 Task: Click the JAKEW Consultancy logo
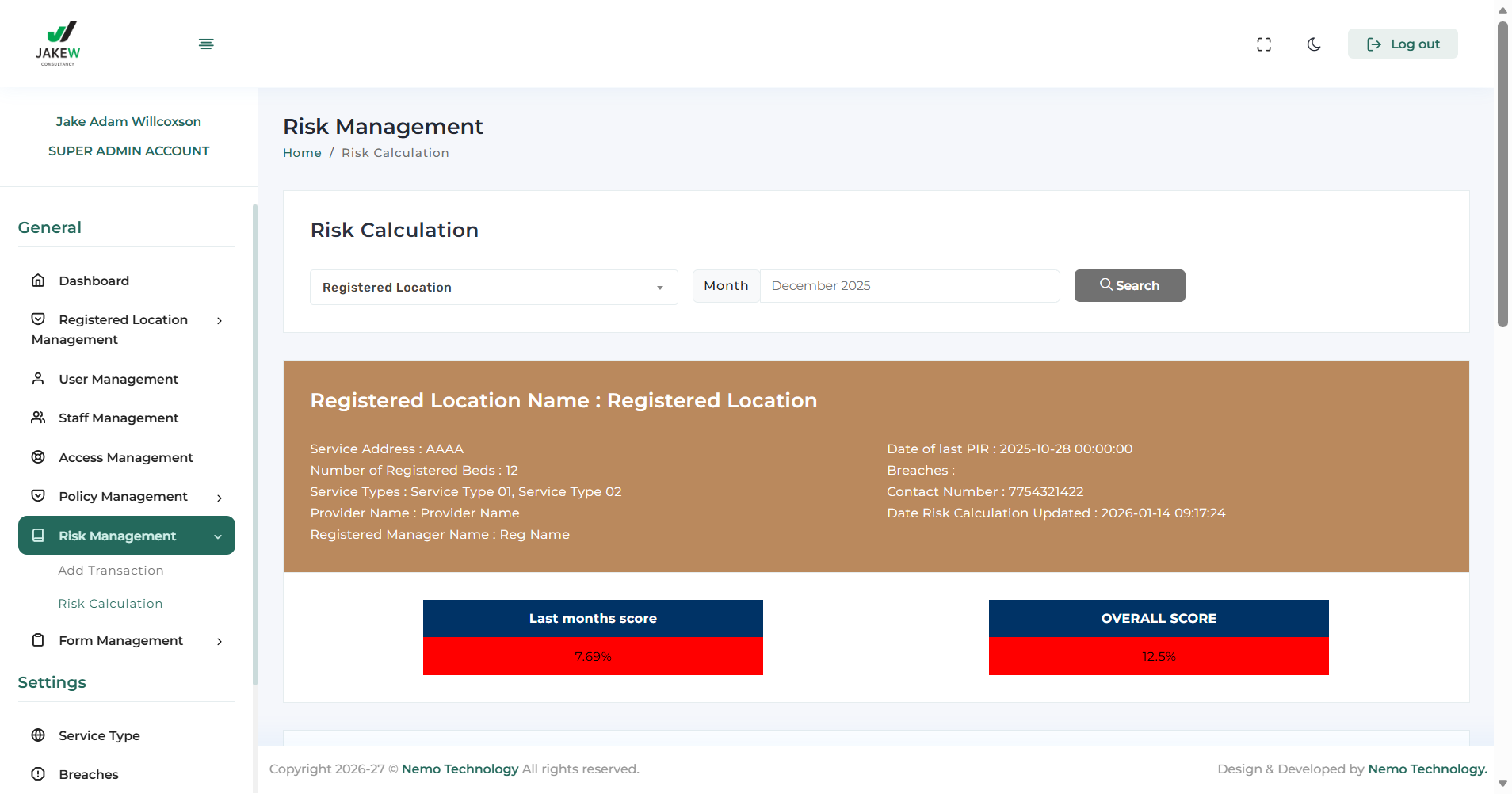[x=58, y=44]
